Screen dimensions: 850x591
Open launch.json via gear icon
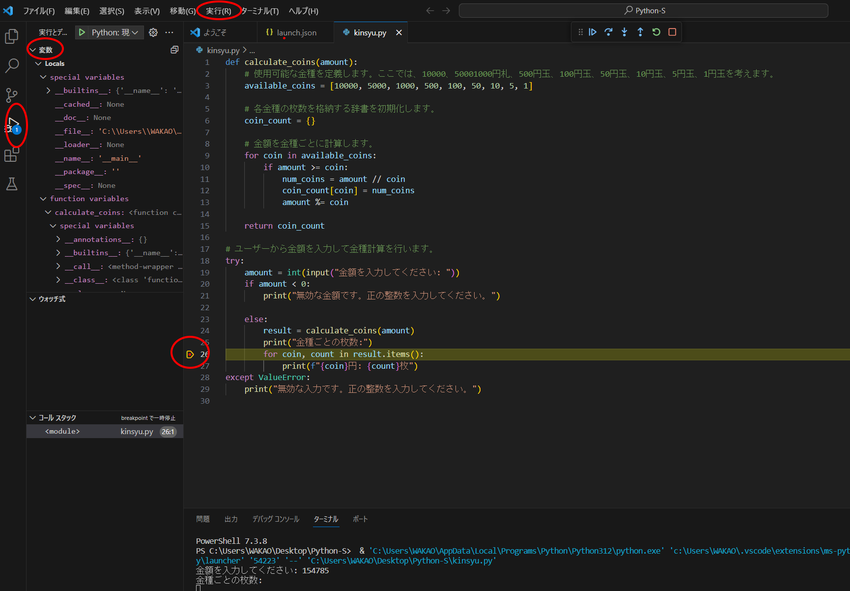(153, 33)
